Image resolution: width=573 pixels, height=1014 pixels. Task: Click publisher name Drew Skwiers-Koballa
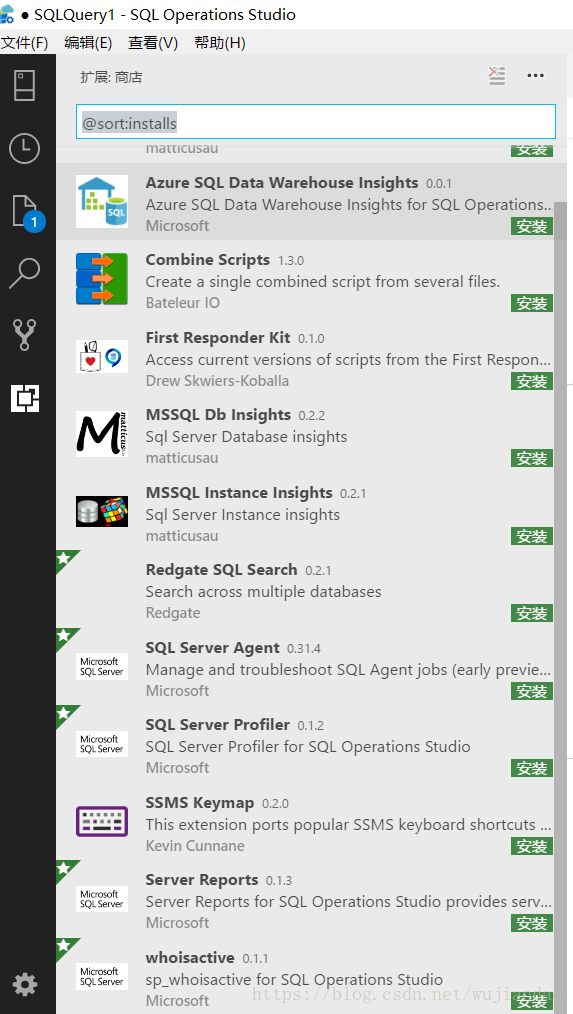[217, 381]
